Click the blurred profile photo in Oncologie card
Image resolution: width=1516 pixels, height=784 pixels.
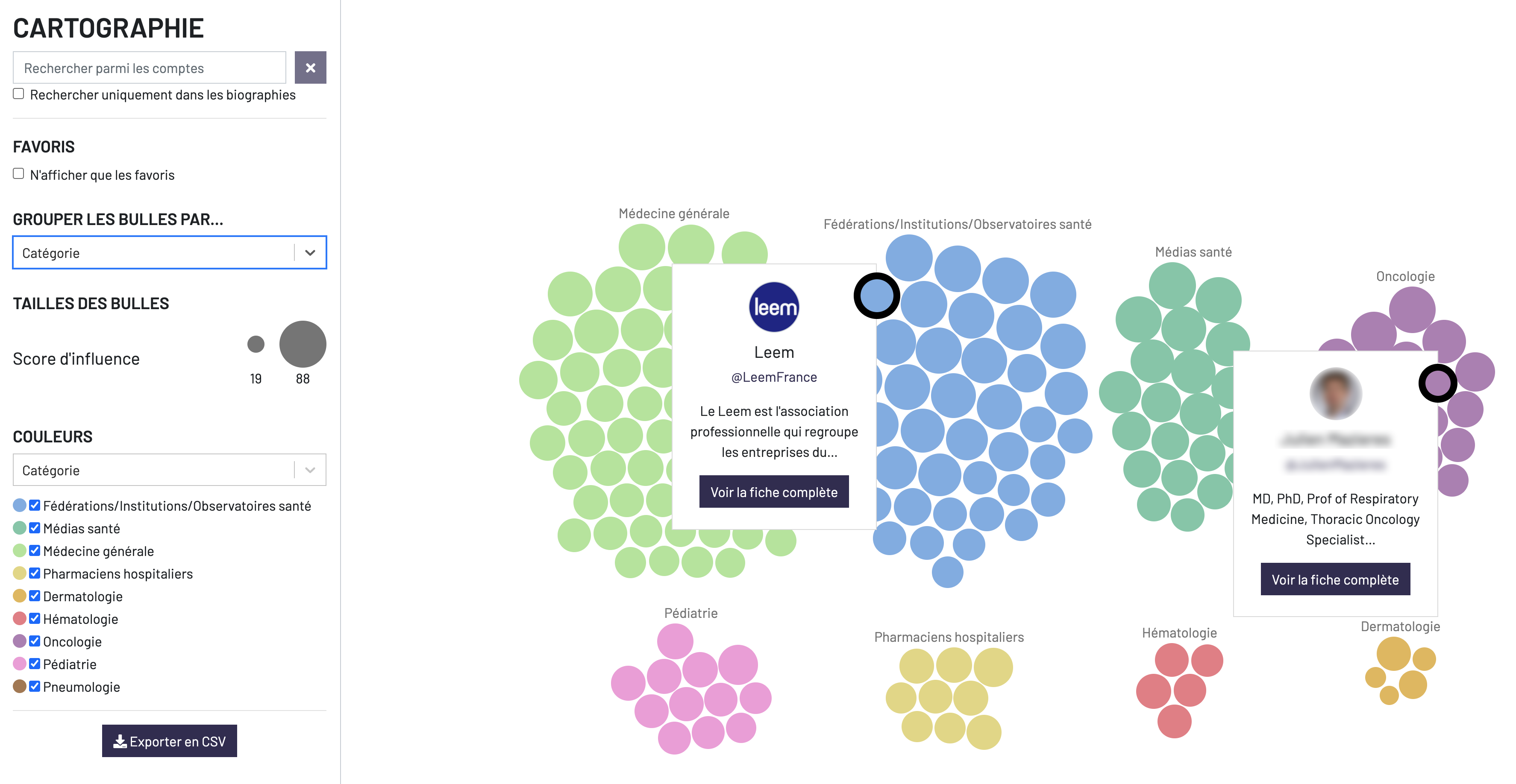tap(1335, 393)
